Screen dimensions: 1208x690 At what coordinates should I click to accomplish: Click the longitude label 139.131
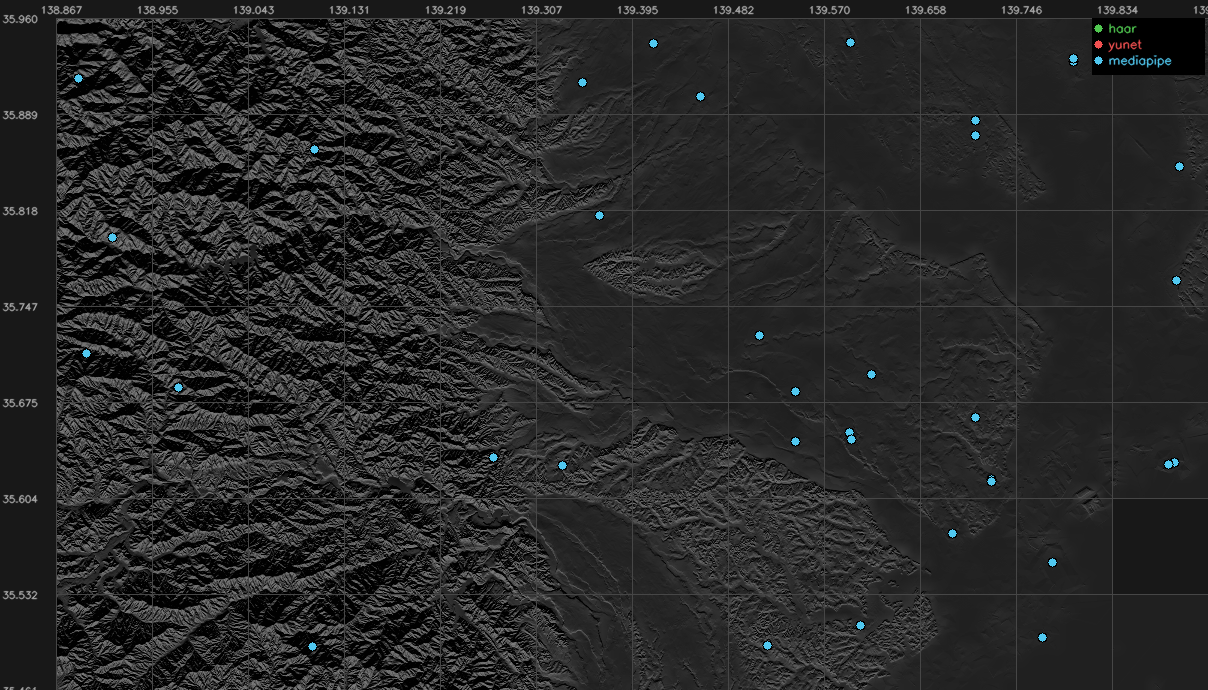[349, 10]
